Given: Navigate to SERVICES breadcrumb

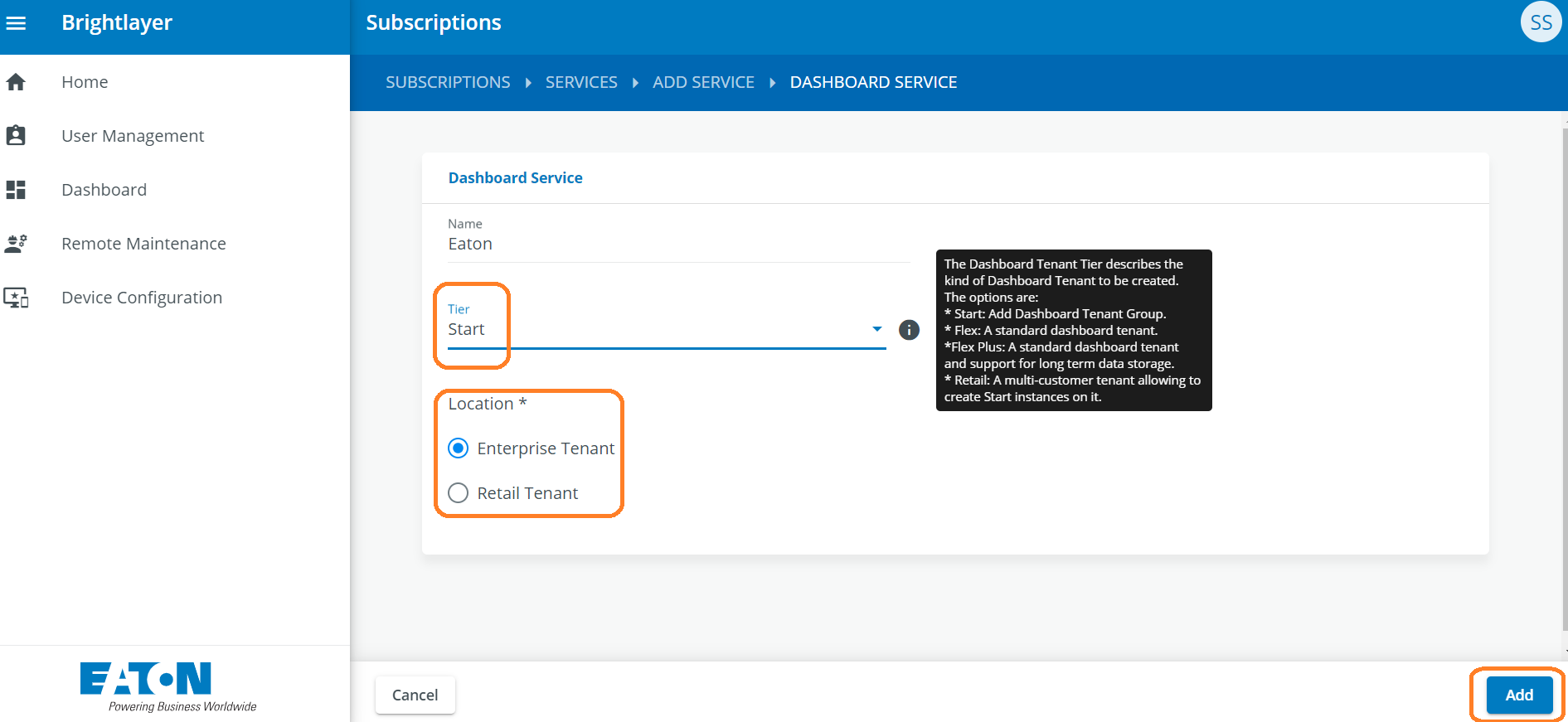Looking at the screenshot, I should (581, 82).
